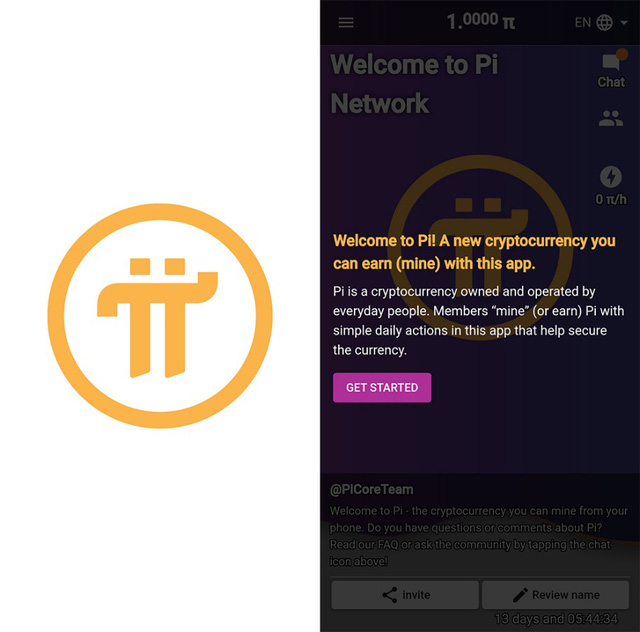Viewport: 640px width, 632px height.
Task: Click the GET STARTED button
Action: coord(382,387)
